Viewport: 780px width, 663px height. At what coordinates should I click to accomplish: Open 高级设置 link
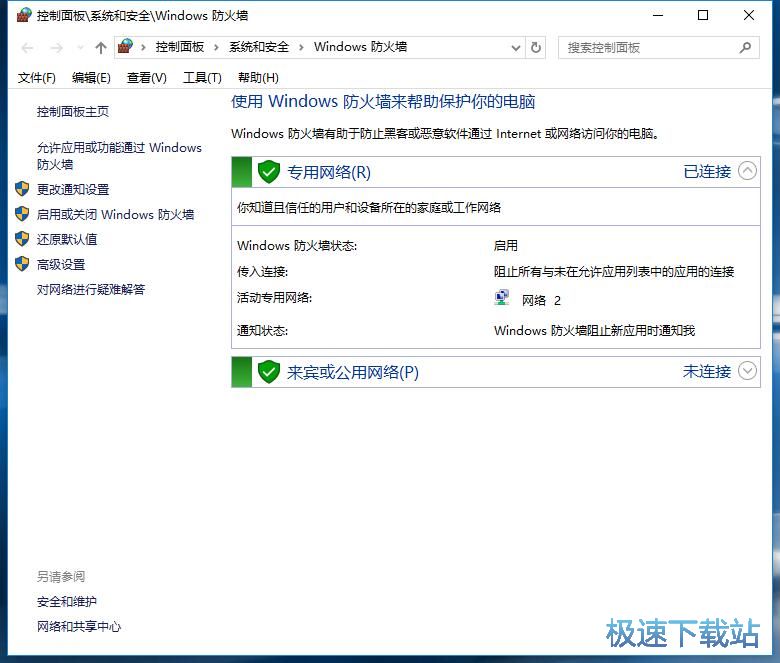[61, 264]
